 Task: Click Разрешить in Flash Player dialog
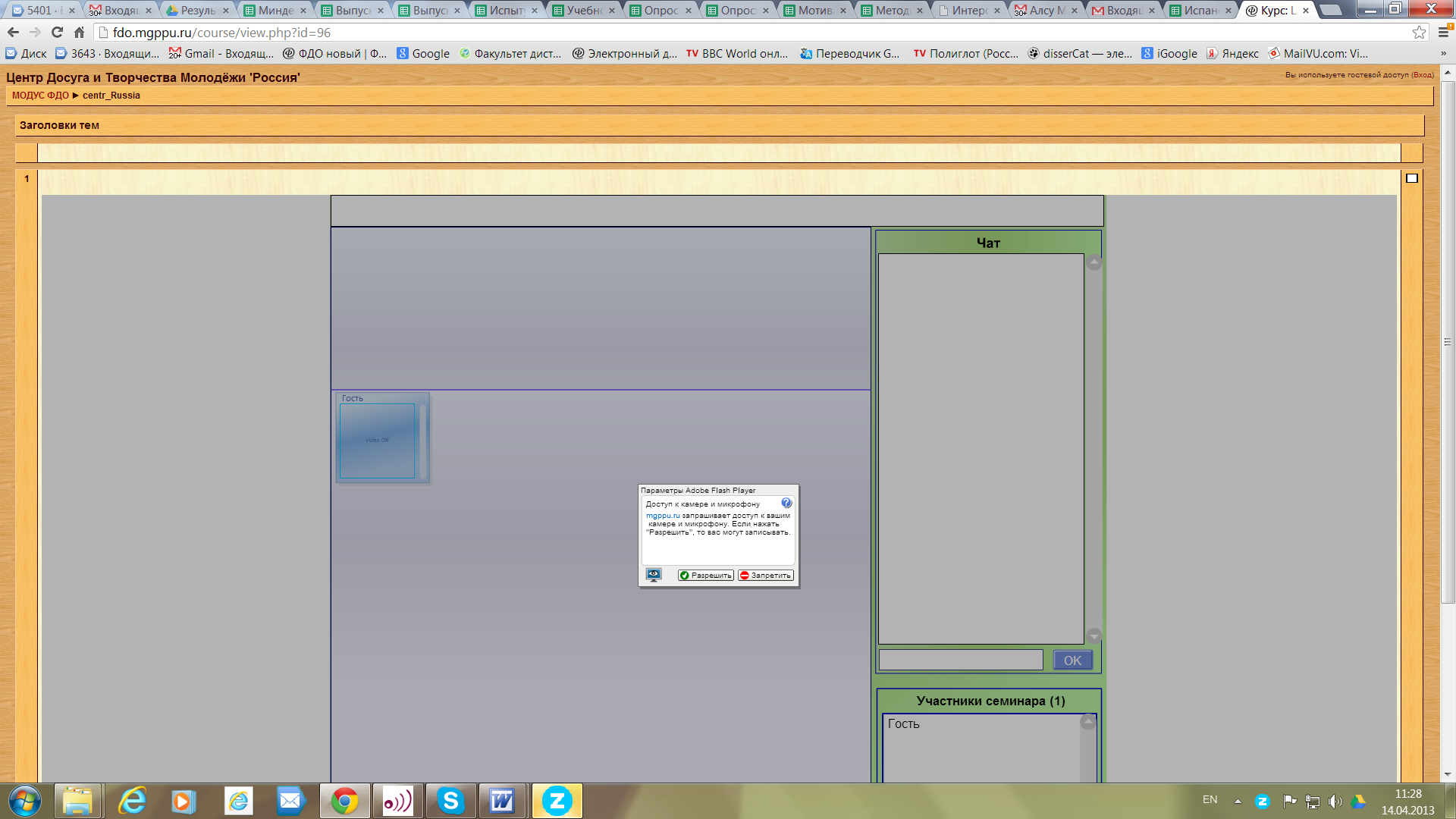pos(706,576)
